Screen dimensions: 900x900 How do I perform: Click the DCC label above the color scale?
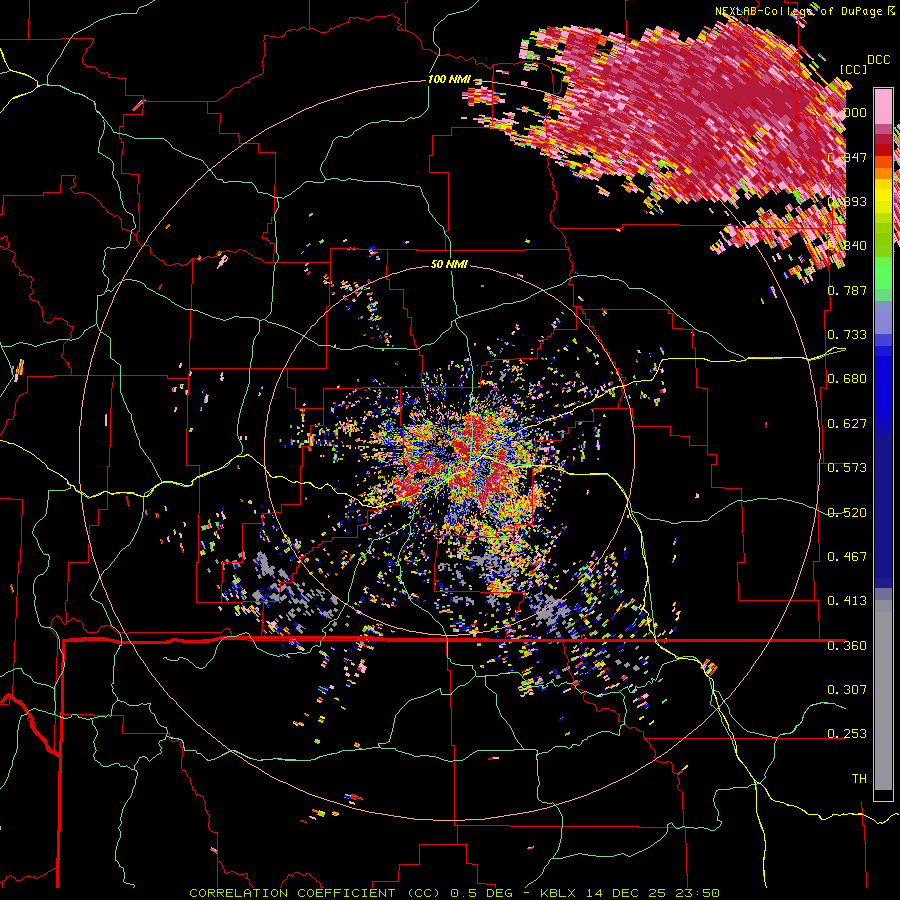(x=878, y=60)
